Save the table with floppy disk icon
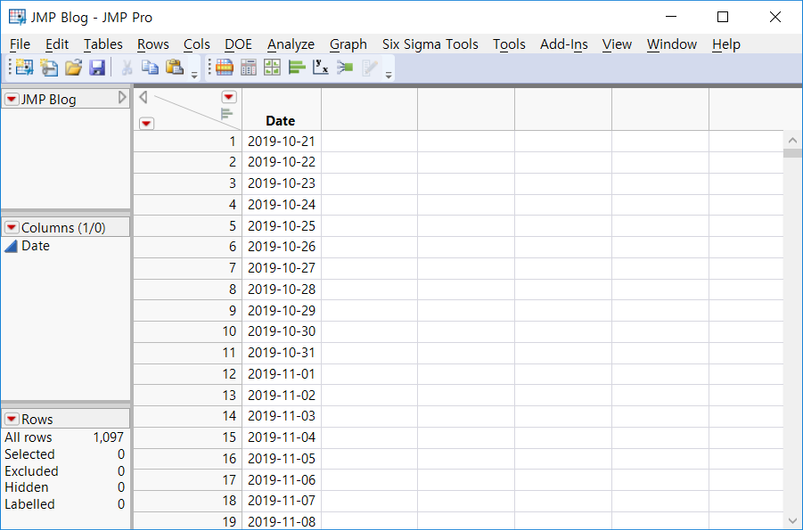The height and width of the screenshot is (530, 803). point(97,67)
